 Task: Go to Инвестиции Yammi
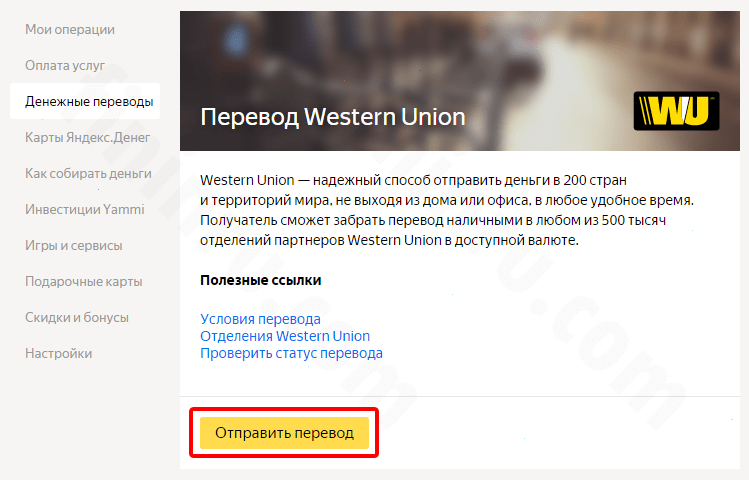(85, 209)
